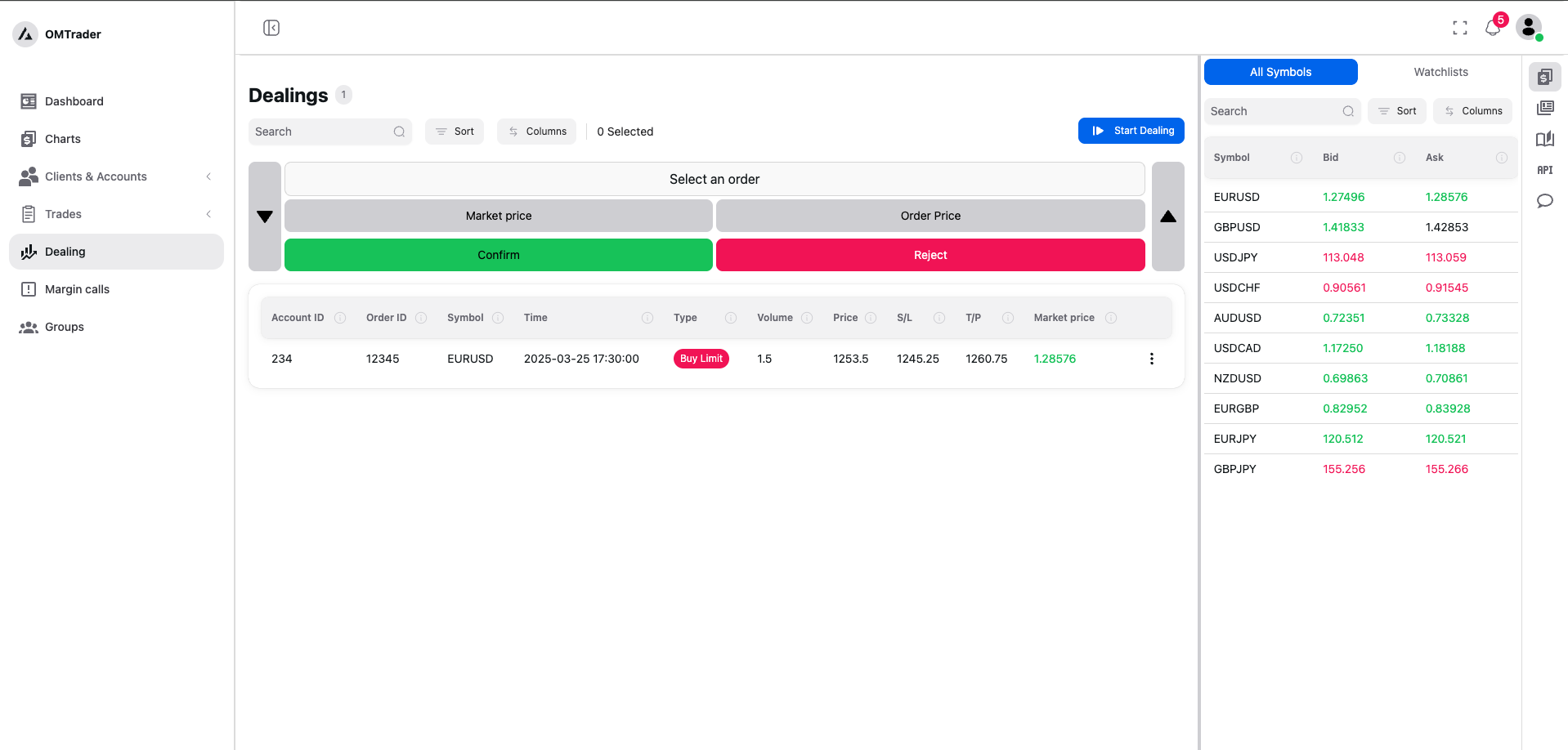Open Columns selector in Dealings toolbar

[537, 132]
